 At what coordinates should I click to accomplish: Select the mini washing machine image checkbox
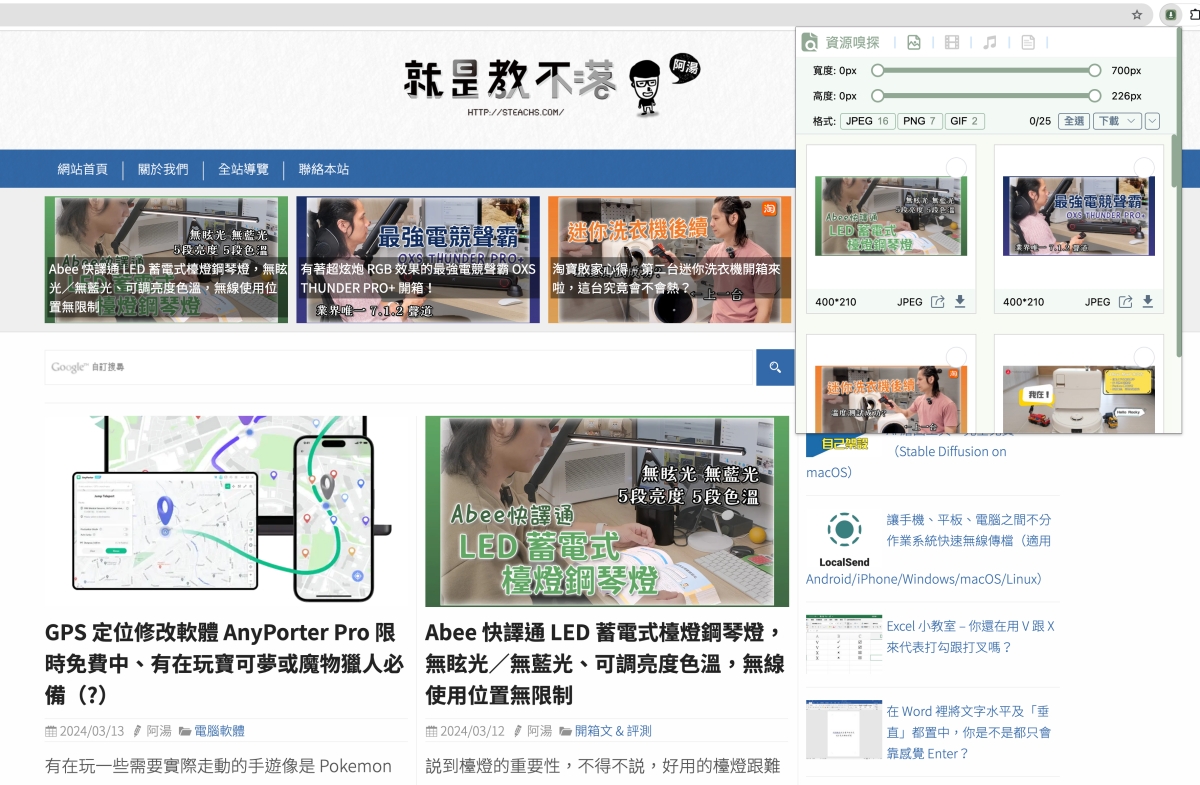click(x=956, y=357)
